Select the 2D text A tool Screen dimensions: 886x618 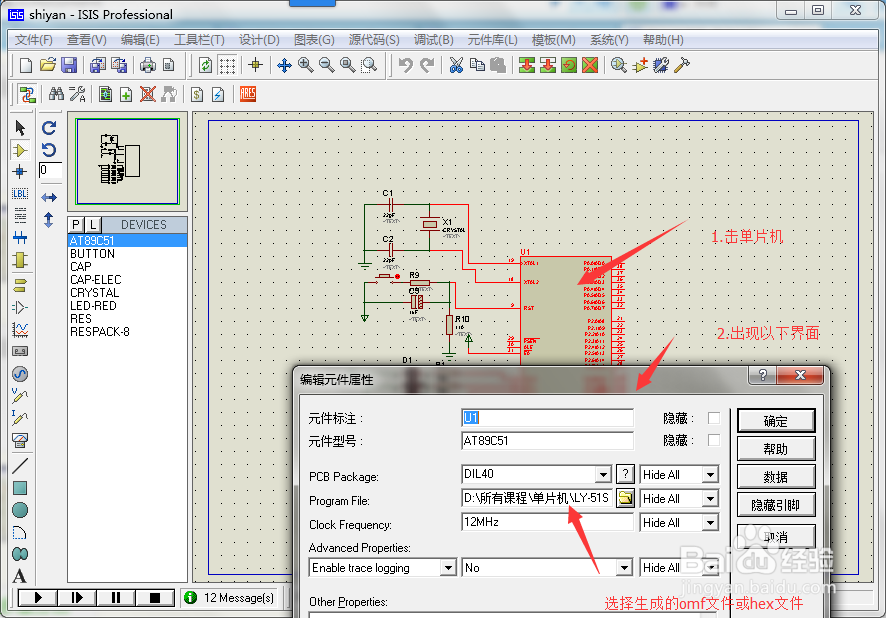pyautogui.click(x=20, y=576)
